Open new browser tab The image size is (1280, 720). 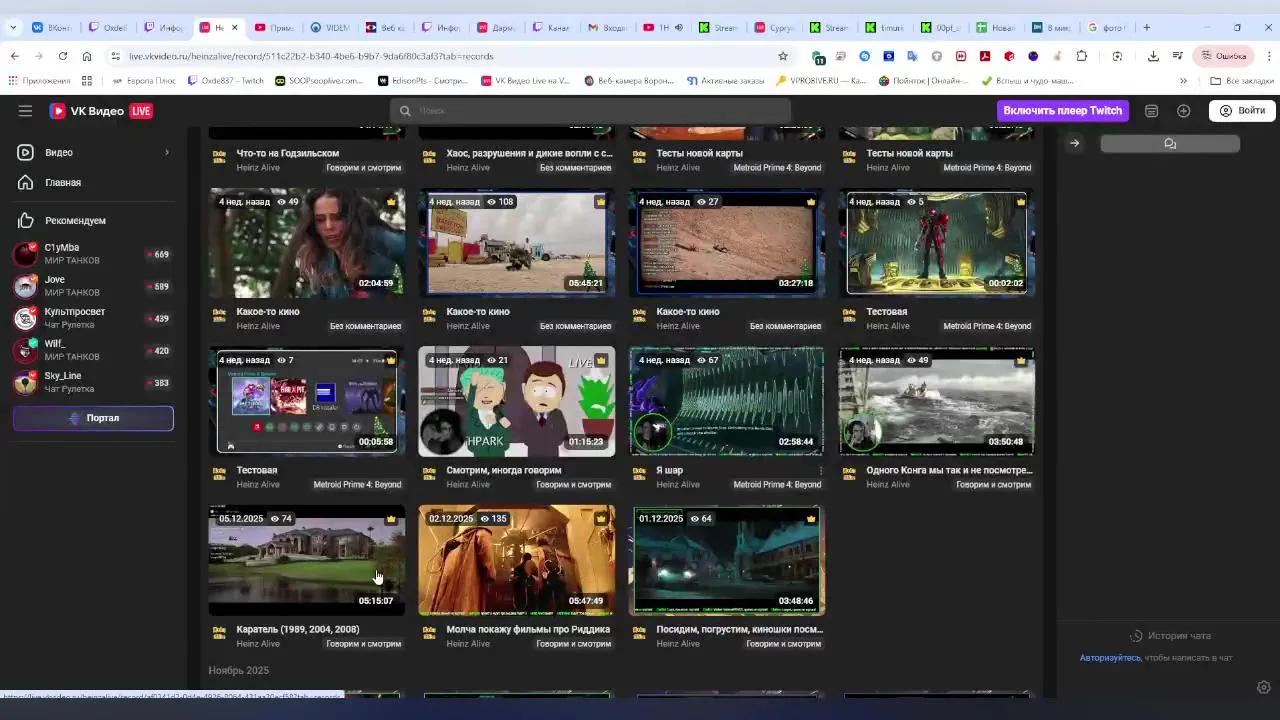[1147, 27]
